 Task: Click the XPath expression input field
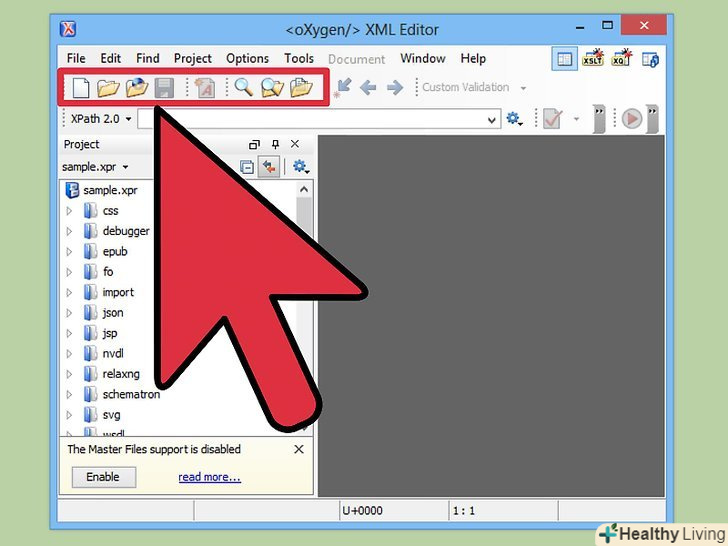click(x=319, y=119)
